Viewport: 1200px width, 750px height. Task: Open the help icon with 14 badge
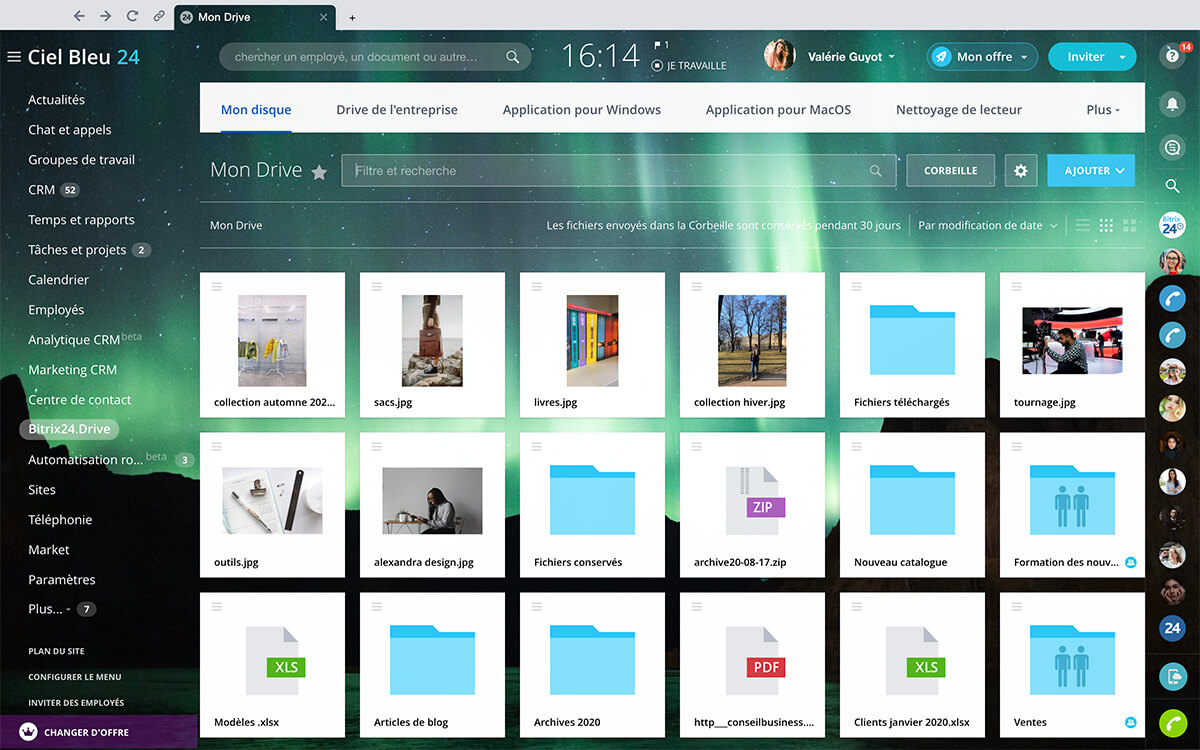(x=1172, y=57)
